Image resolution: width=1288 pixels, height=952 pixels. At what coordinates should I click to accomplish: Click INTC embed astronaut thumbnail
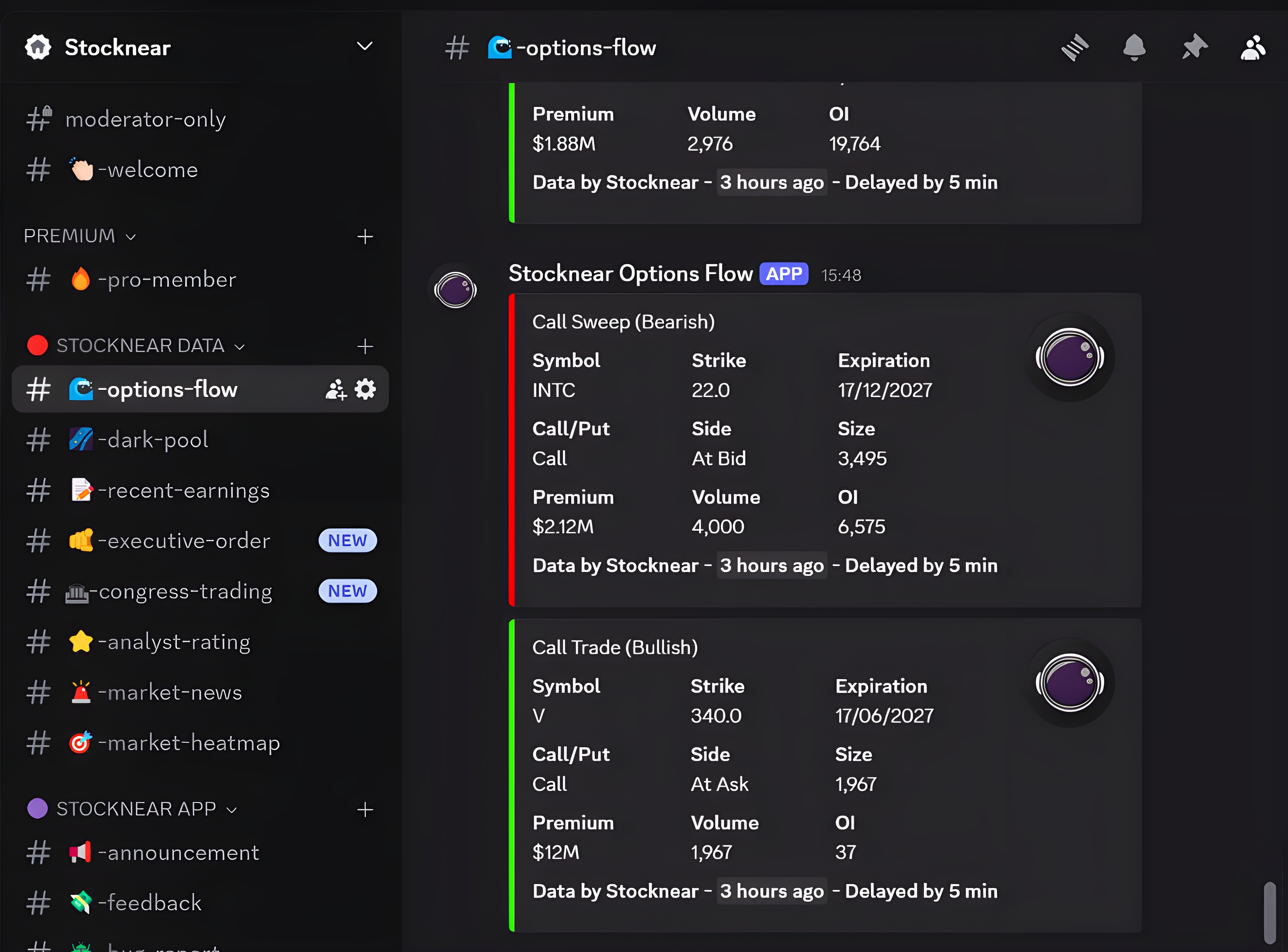pos(1069,357)
